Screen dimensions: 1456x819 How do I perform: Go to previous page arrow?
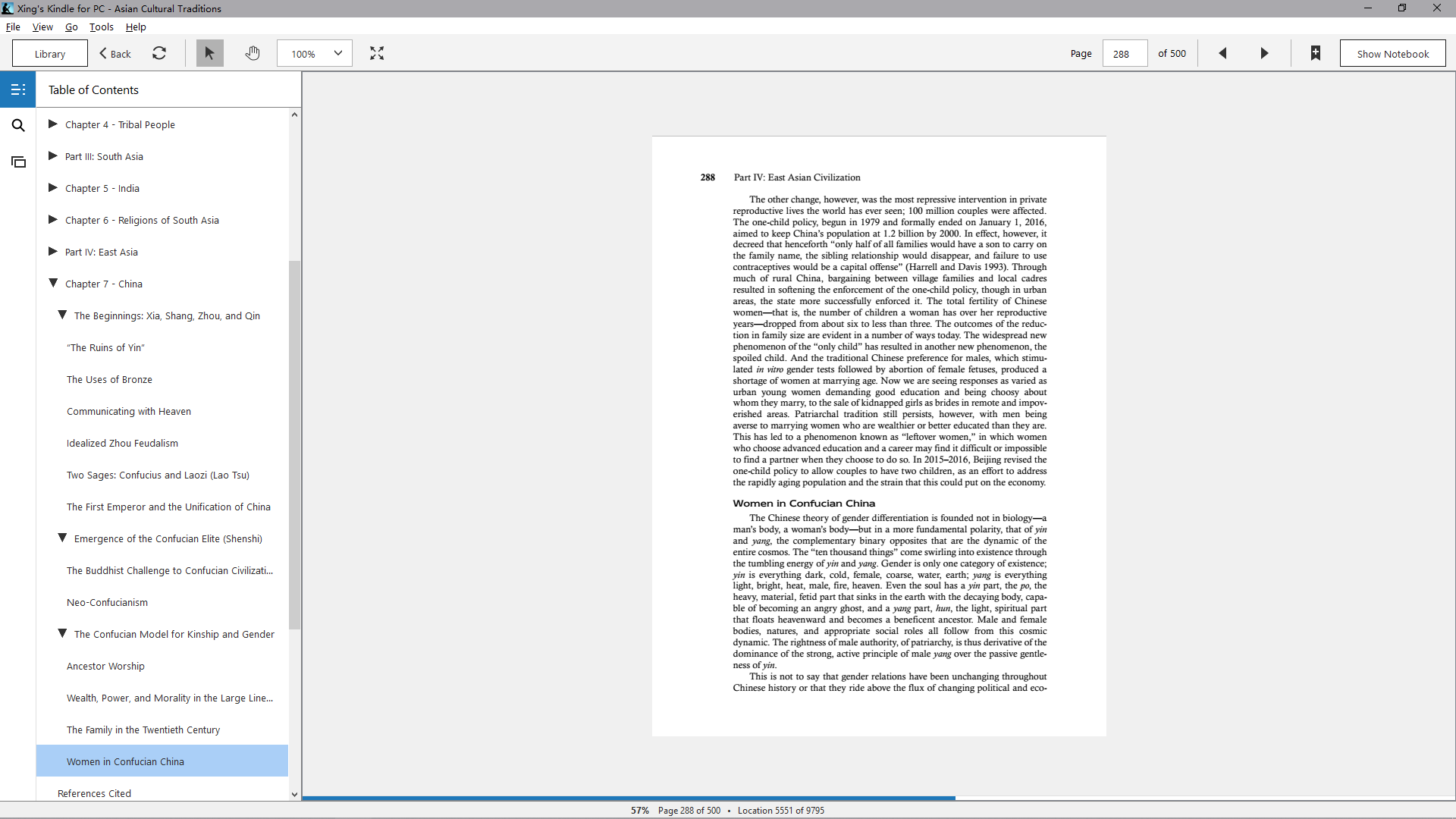pos(1222,53)
